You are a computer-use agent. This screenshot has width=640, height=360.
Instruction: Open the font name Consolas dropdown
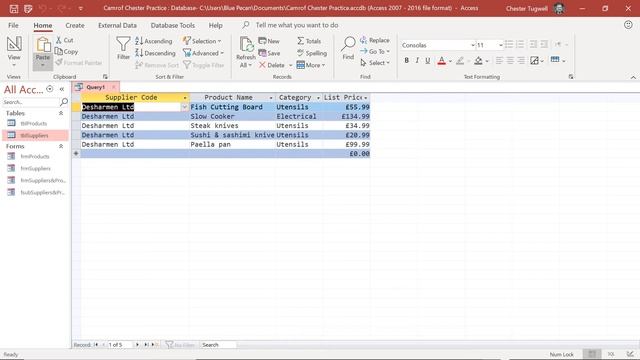tap(473, 45)
